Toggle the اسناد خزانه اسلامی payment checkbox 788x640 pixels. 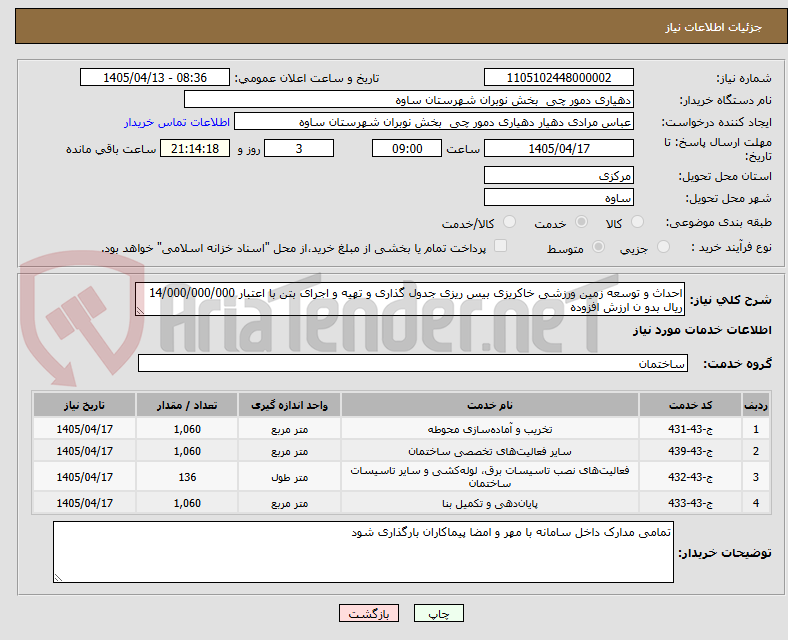(x=501, y=246)
